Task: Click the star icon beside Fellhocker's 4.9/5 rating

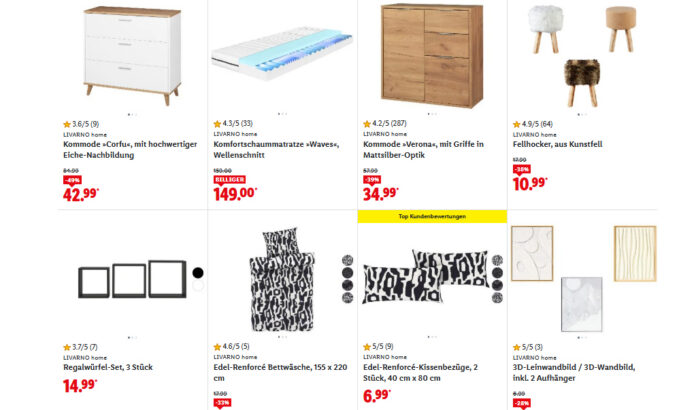Action: point(517,124)
